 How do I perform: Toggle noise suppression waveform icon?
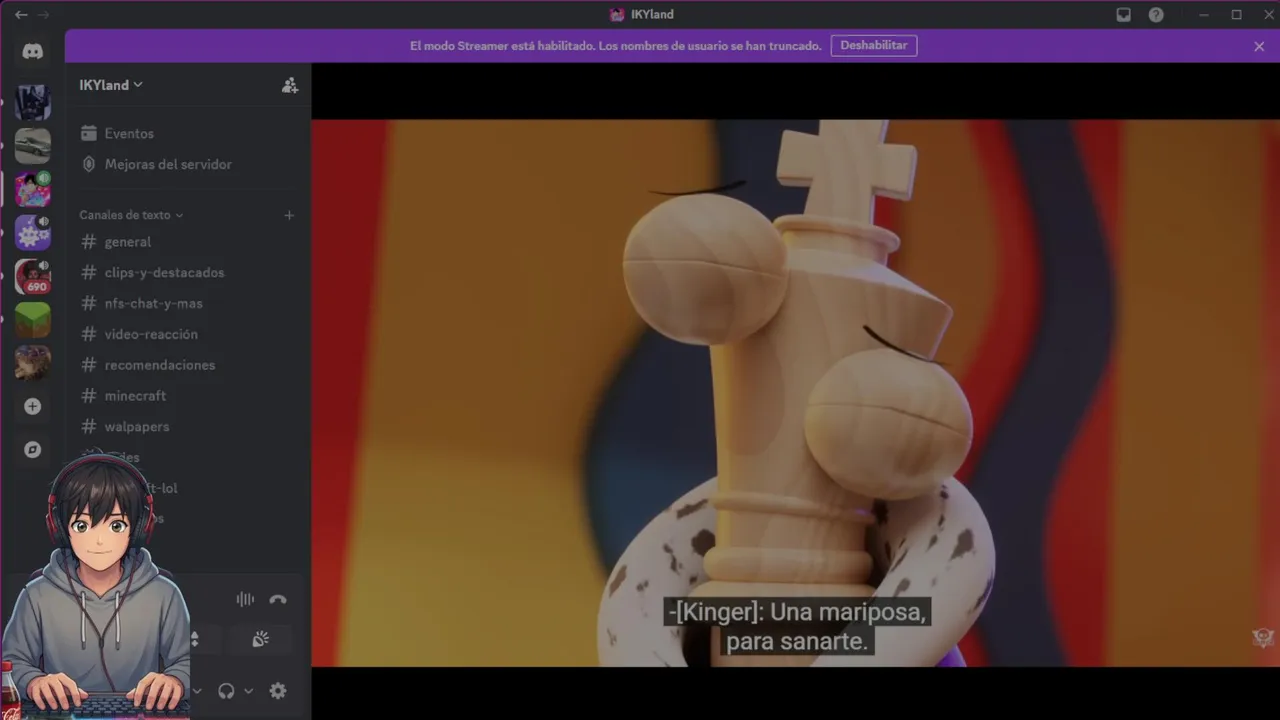(x=245, y=599)
